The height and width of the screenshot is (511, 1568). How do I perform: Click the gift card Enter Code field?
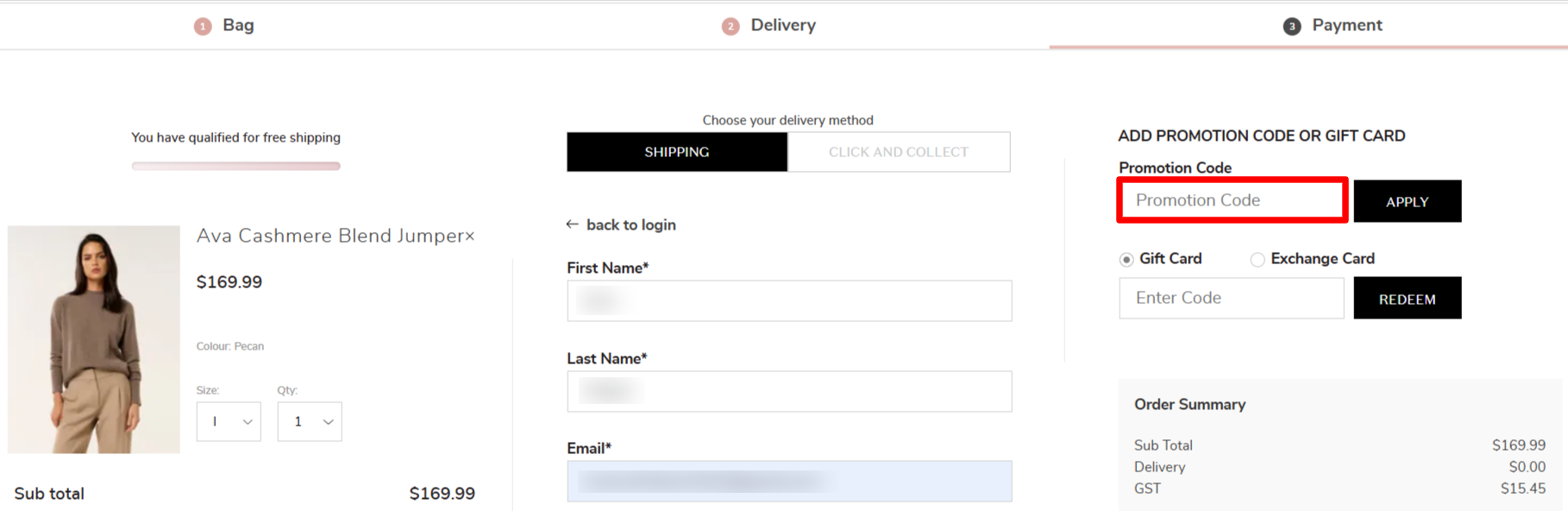[x=1231, y=298]
